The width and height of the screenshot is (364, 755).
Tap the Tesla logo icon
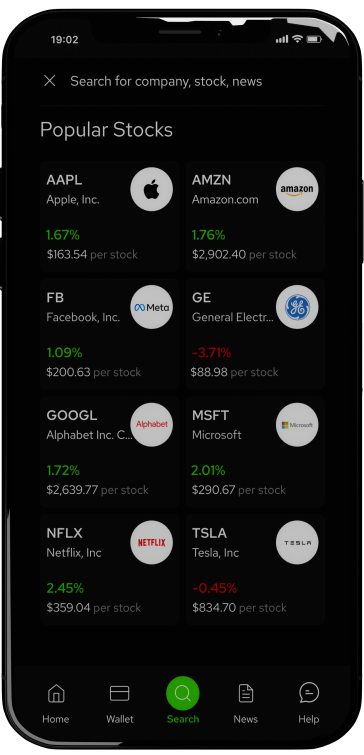point(297,542)
